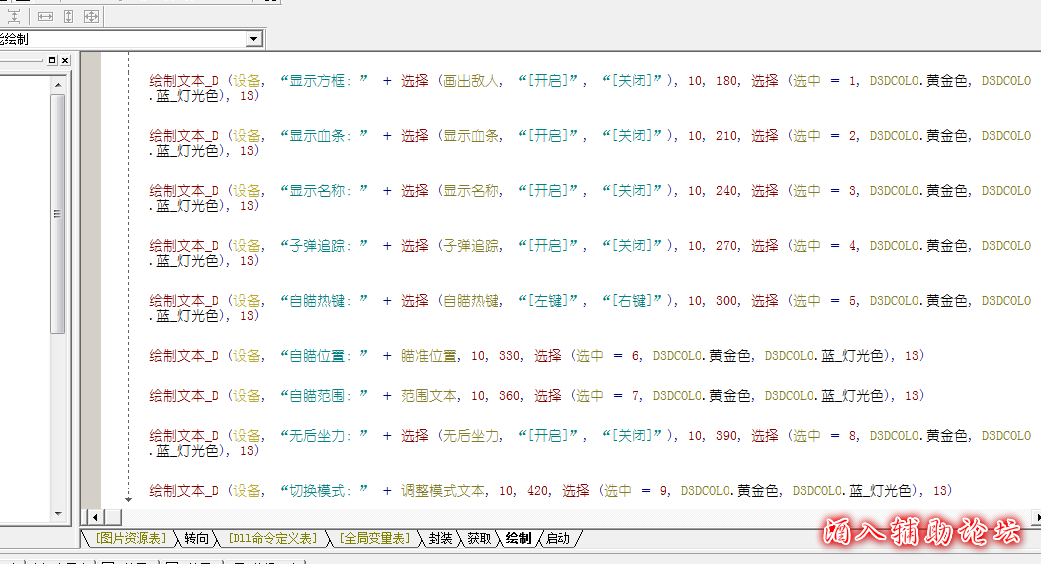Switch to the 获取 tab
The height and width of the screenshot is (564, 1041).
(x=479, y=539)
